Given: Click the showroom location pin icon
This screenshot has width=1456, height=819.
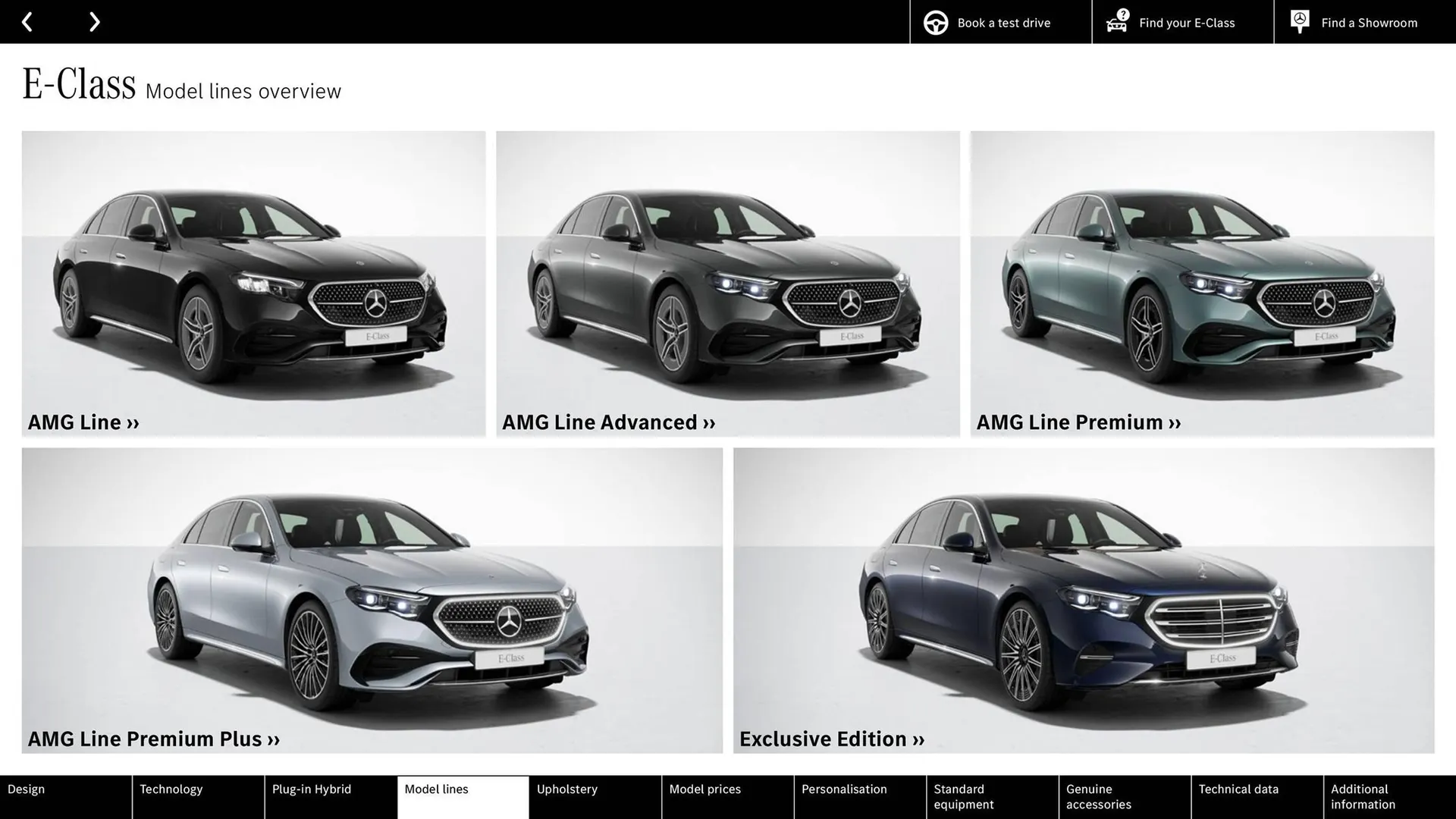Looking at the screenshot, I should (1299, 21).
